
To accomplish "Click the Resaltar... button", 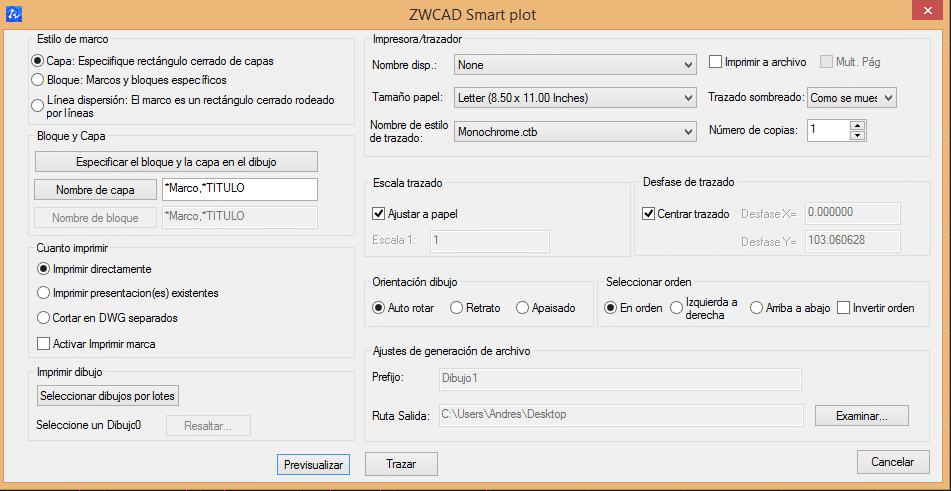I will coord(209,426).
